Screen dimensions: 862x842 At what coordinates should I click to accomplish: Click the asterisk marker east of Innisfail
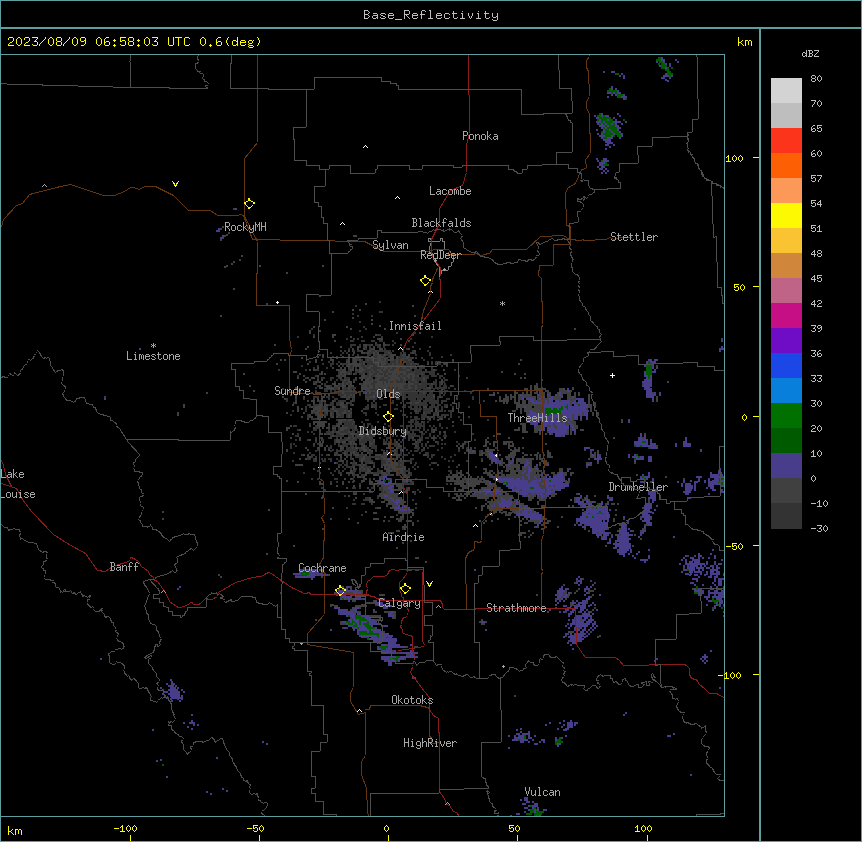click(502, 303)
